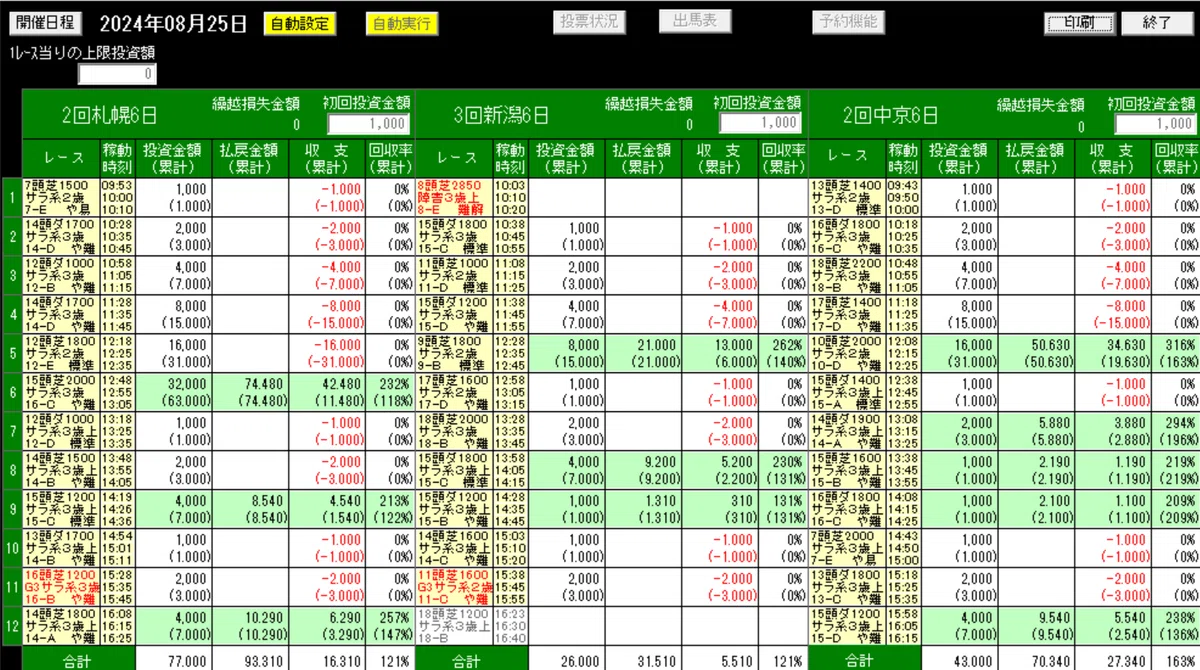The image size is (1200, 670).
Task: Select the 2回札幌6日 venue header
Action: [109, 116]
